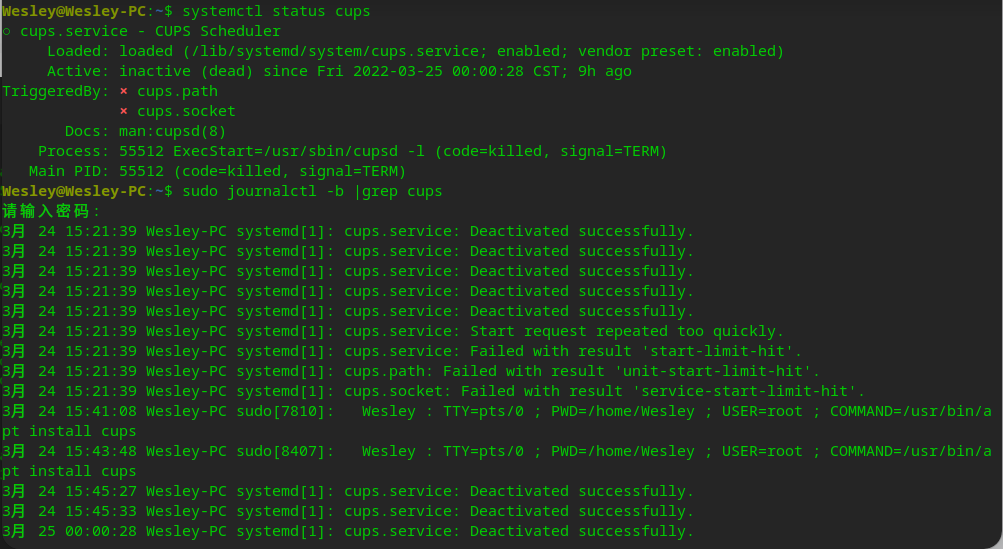
Task: Click the 请输入密码 password prompt line
Action: pyautogui.click(x=52, y=211)
